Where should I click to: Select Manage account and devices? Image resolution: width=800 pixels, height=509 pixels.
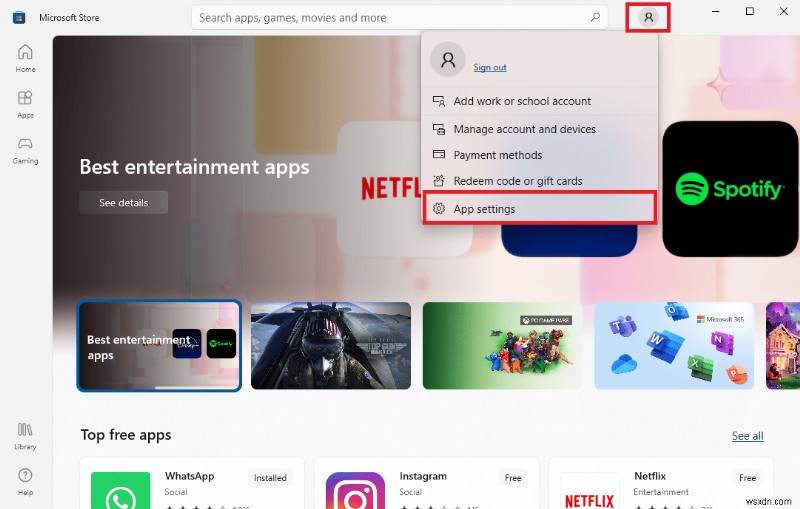click(539, 129)
